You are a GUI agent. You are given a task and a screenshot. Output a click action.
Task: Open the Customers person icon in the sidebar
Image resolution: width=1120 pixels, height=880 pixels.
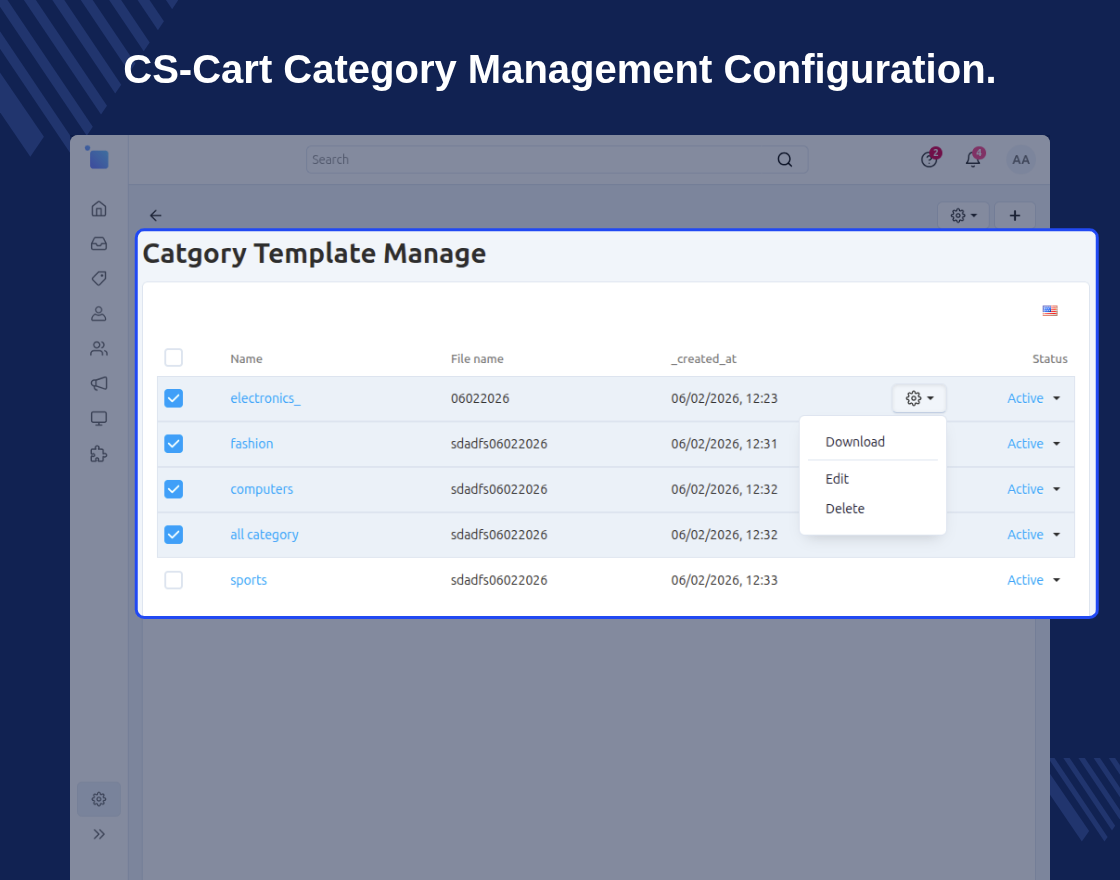pos(99,314)
